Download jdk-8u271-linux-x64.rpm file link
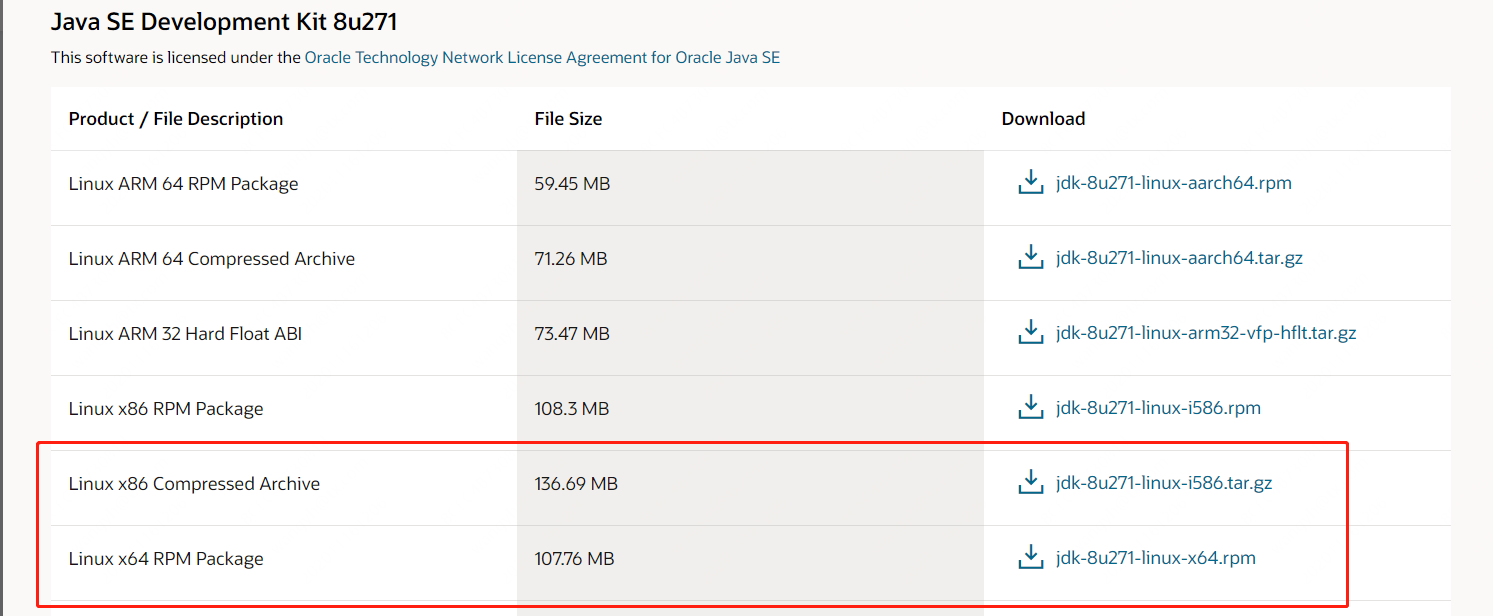 [x=1156, y=558]
